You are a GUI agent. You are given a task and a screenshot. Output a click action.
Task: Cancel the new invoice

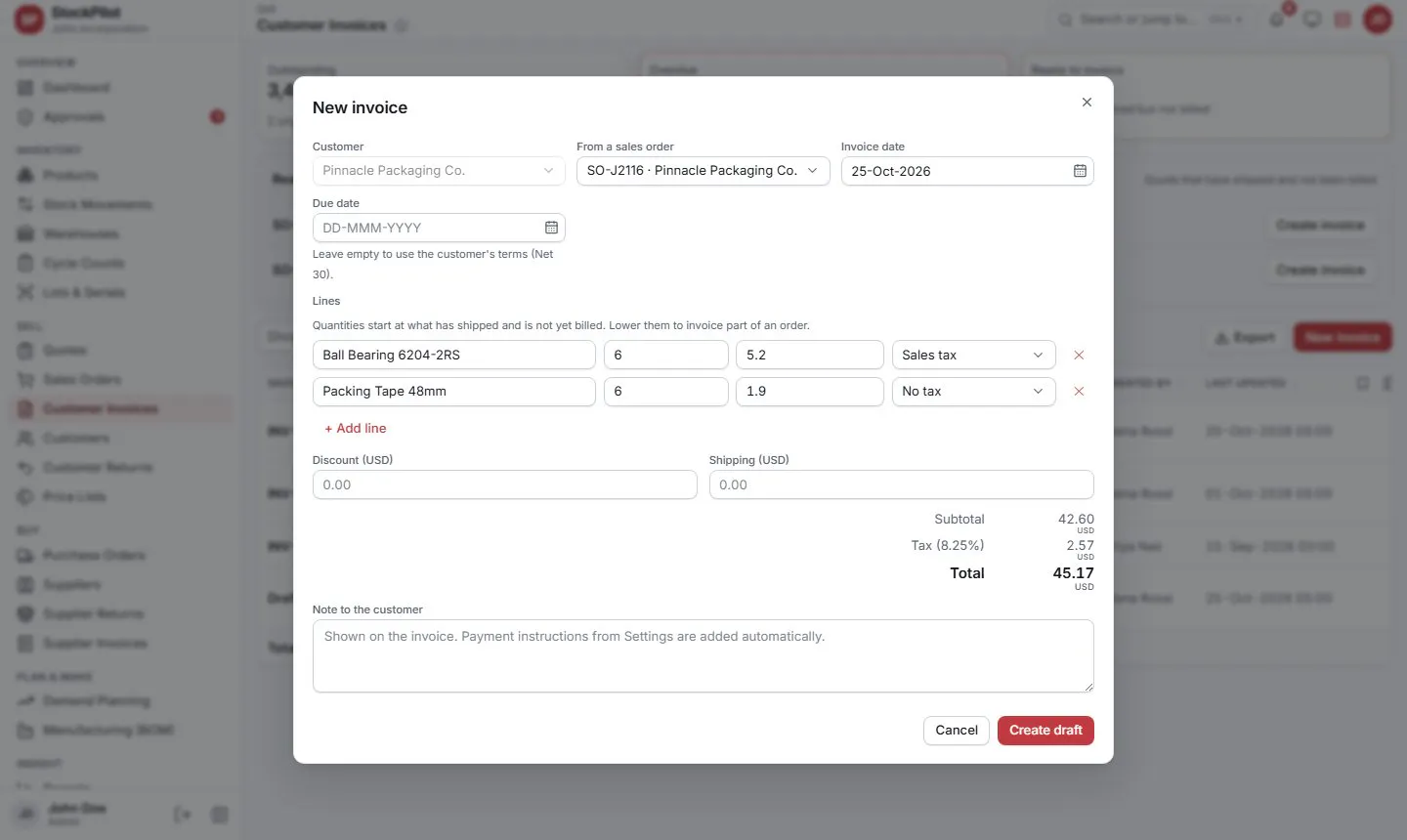click(957, 731)
